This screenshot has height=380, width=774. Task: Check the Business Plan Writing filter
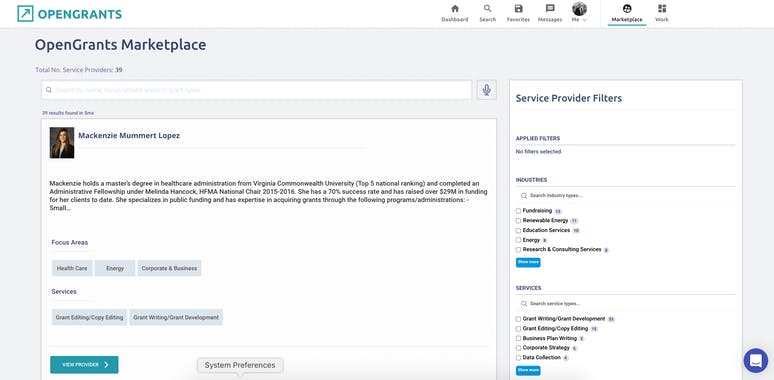(518, 339)
